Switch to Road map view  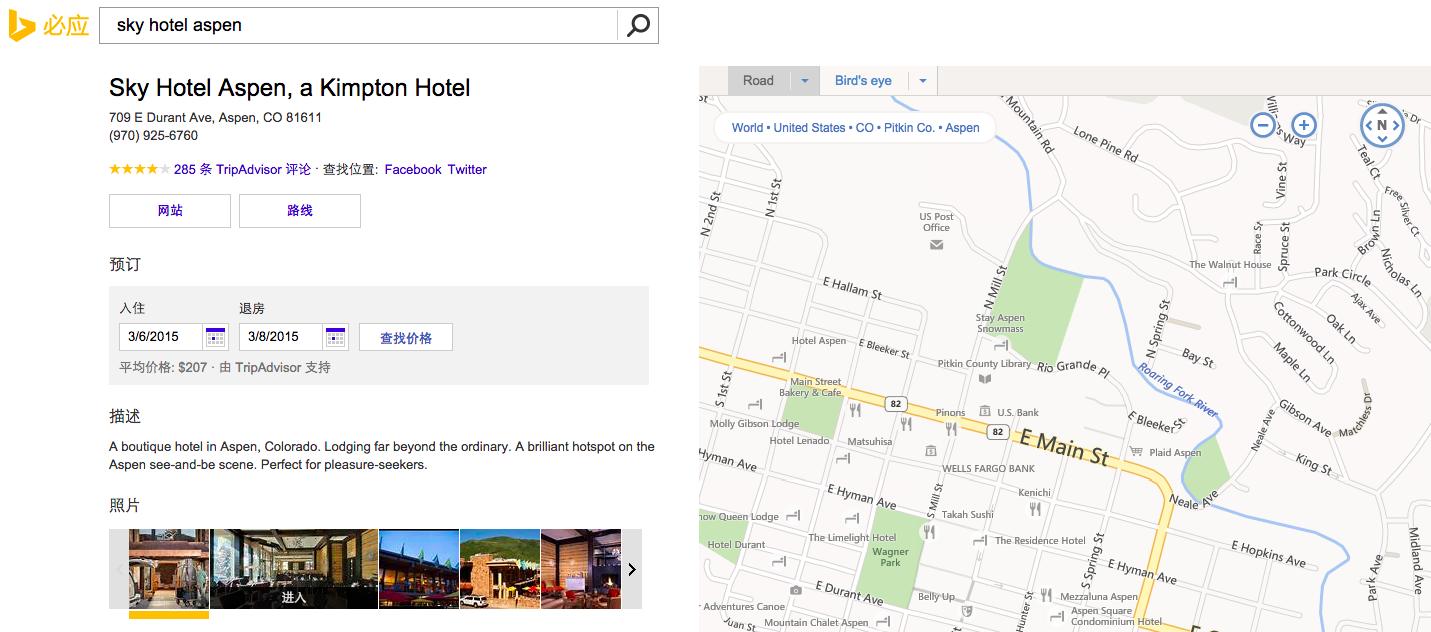pyautogui.click(x=758, y=81)
